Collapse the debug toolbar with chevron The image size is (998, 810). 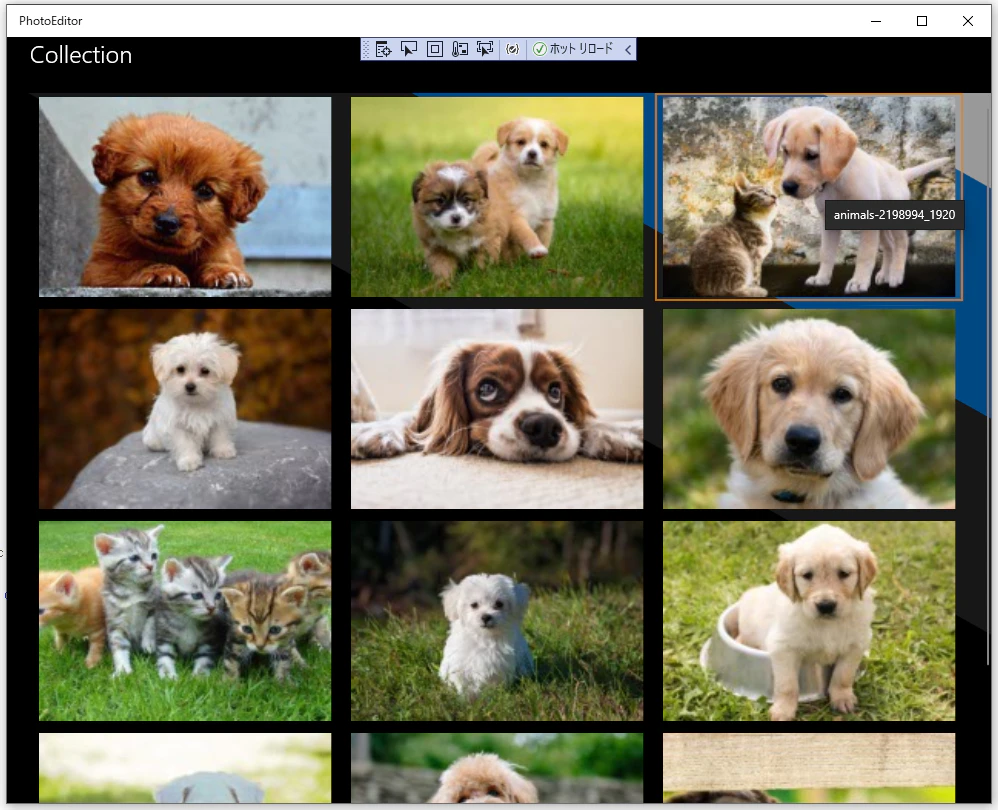(628, 49)
